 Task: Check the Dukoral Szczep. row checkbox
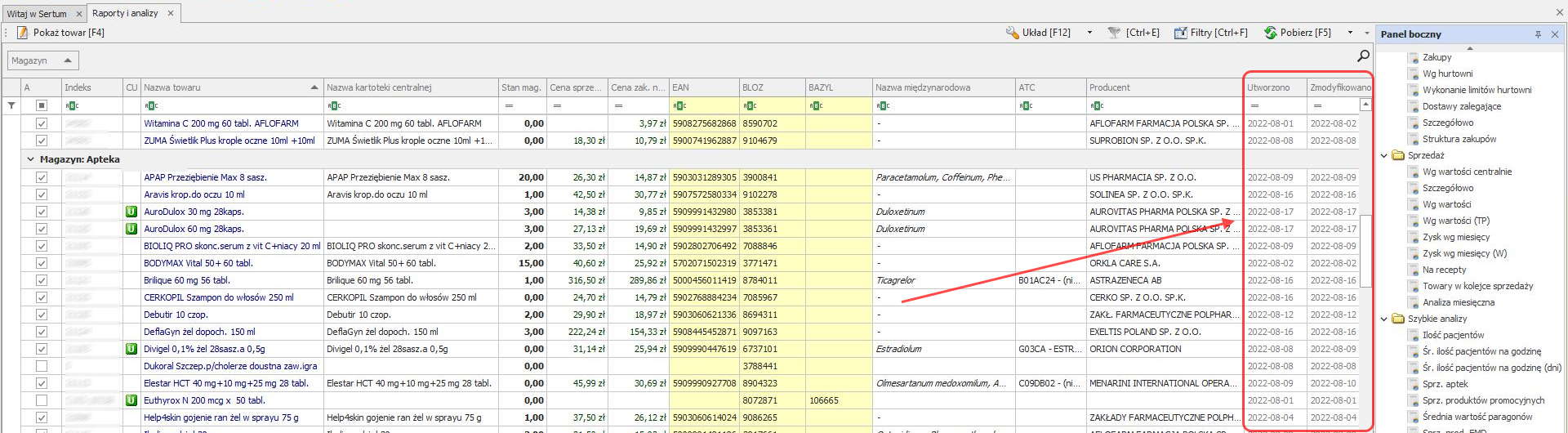[42, 366]
